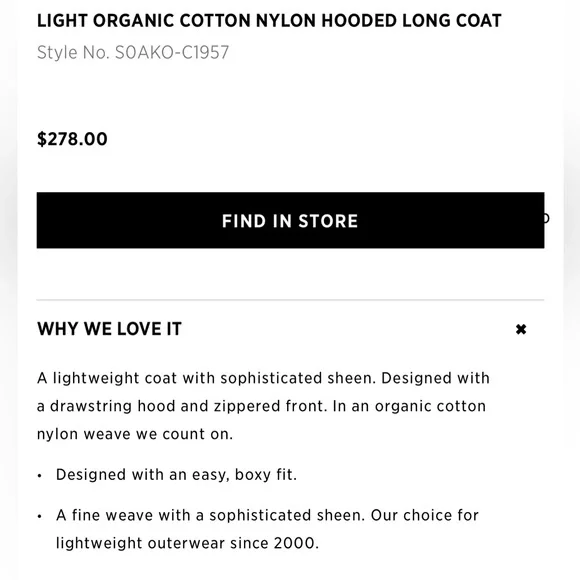Click 'lightweight outerwear since 2000' text line

(x=187, y=543)
